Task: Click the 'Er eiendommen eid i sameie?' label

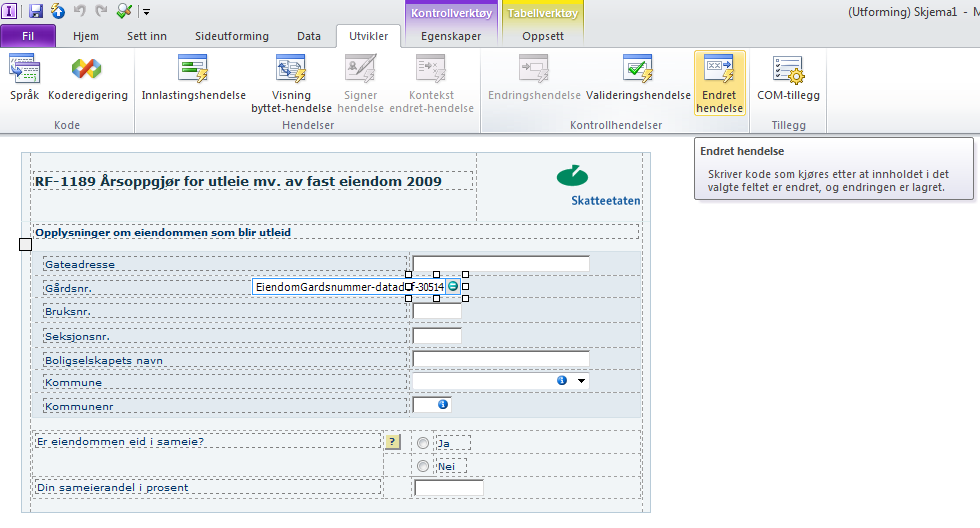Action: (x=120, y=441)
